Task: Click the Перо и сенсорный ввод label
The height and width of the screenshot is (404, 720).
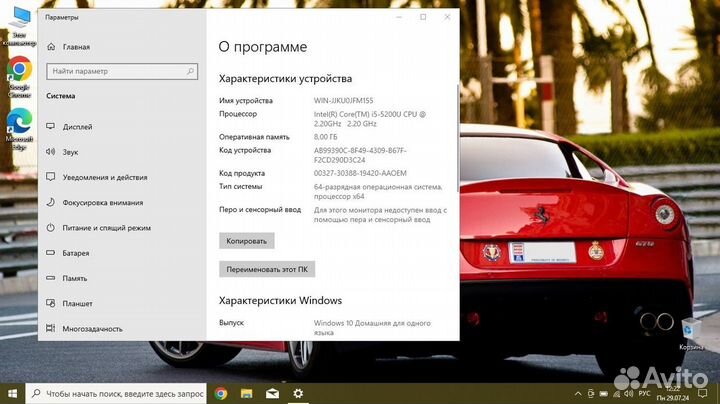Action: point(260,210)
